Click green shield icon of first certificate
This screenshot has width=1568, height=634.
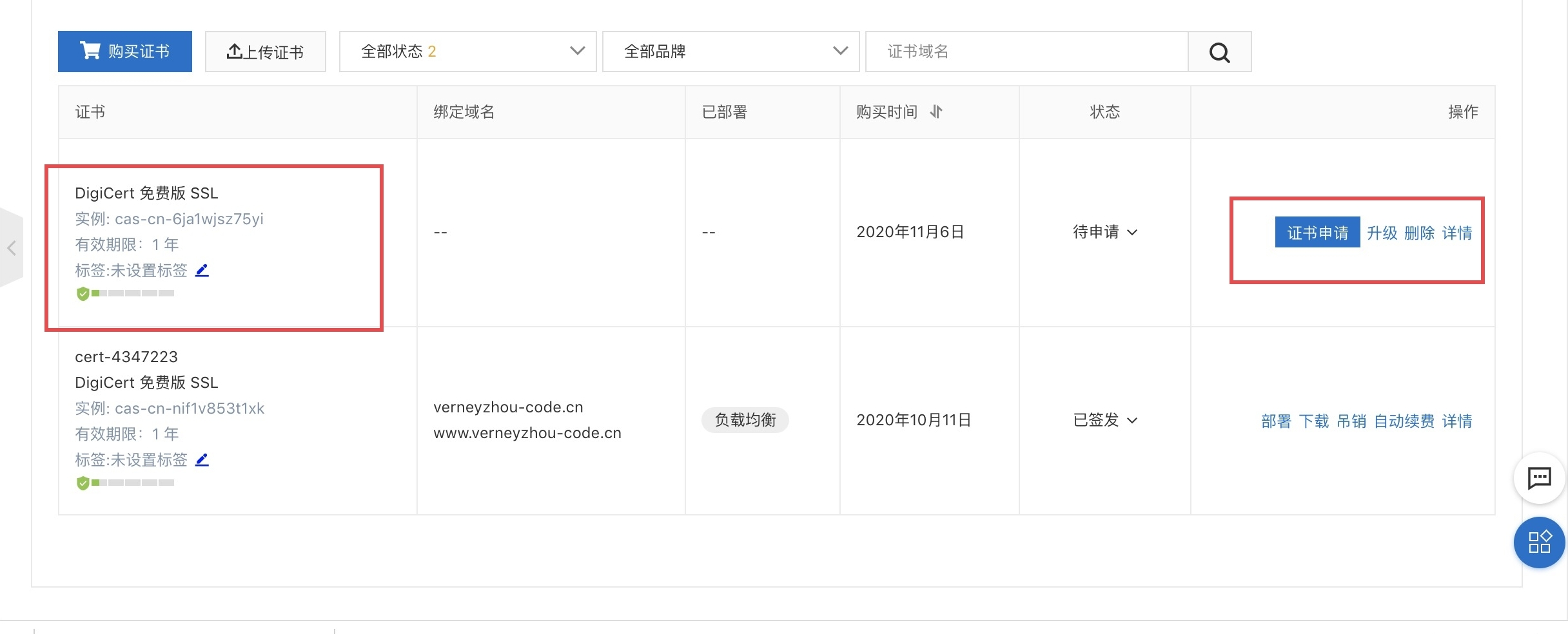coord(83,294)
